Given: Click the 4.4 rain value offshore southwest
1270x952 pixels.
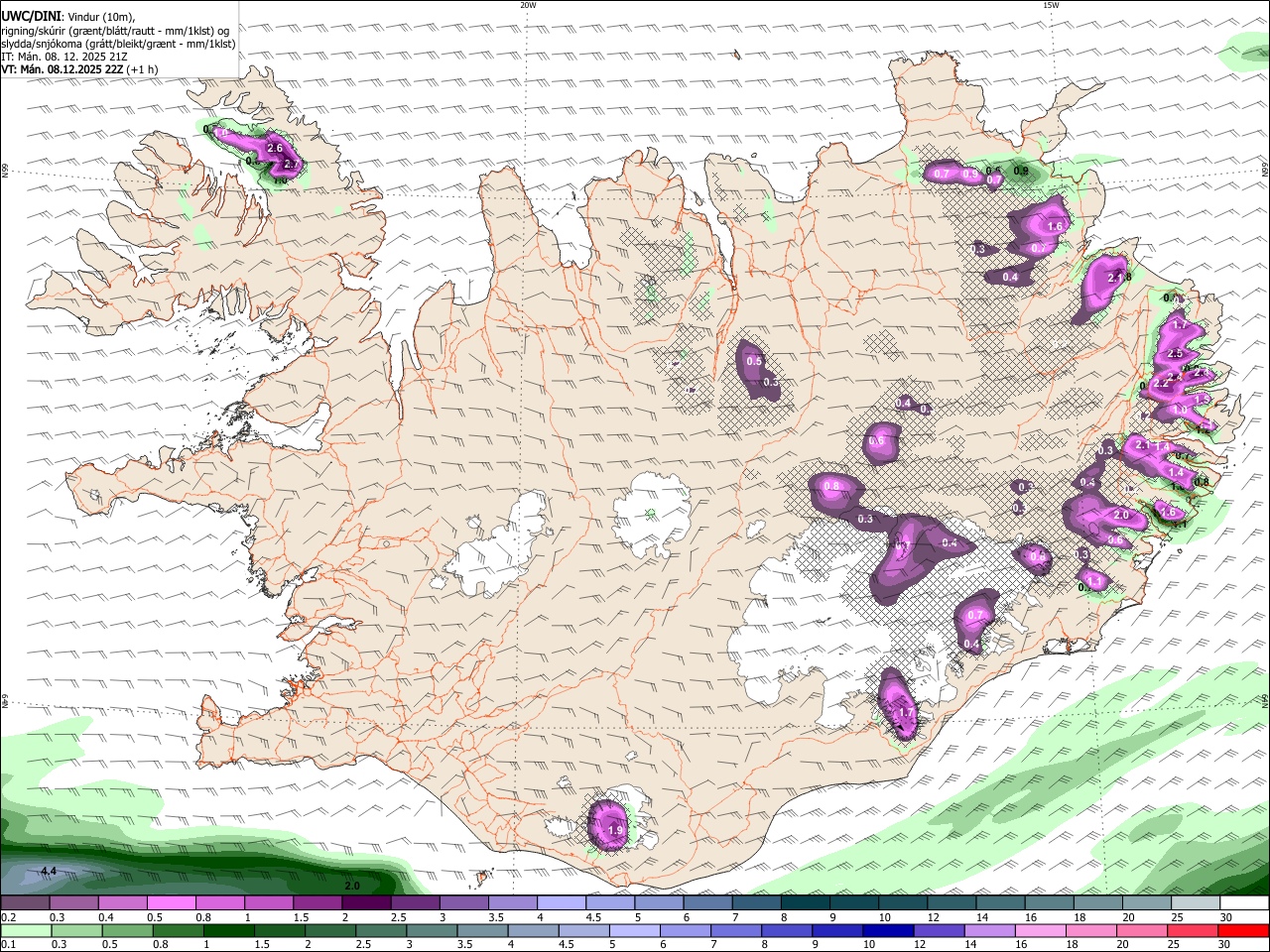Looking at the screenshot, I should (x=49, y=871).
